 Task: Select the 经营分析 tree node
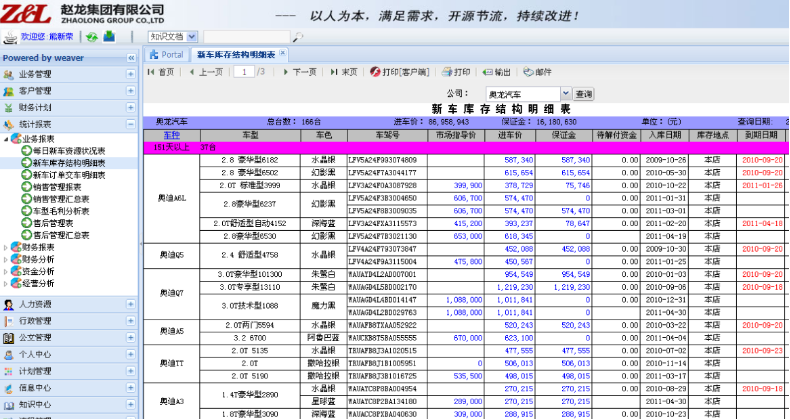pyautogui.click(x=38, y=284)
